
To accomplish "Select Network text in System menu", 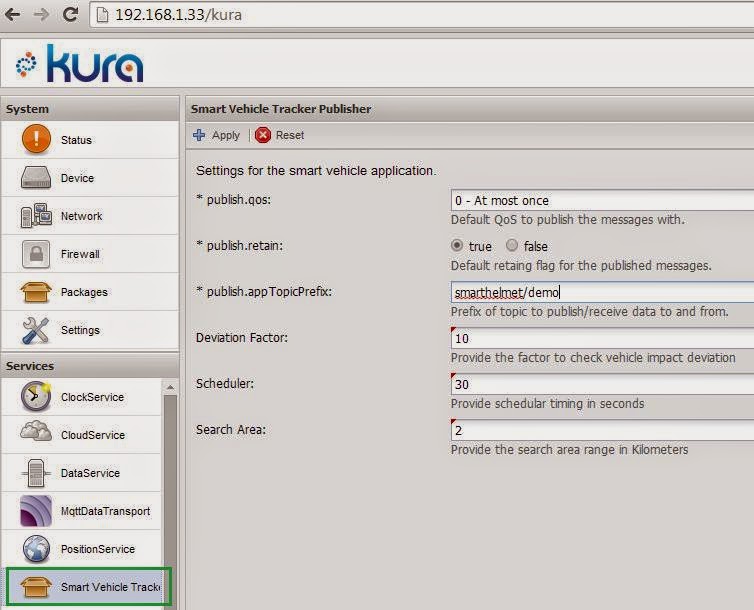I will [82, 216].
